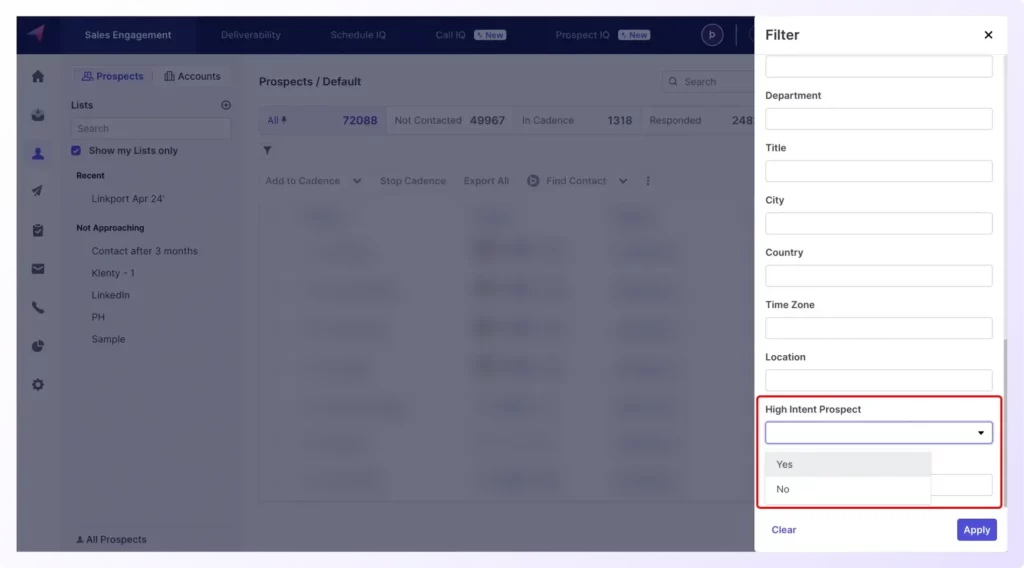This screenshot has width=1024, height=568.
Task: Switch to Sales Engagement tab
Action: click(128, 35)
